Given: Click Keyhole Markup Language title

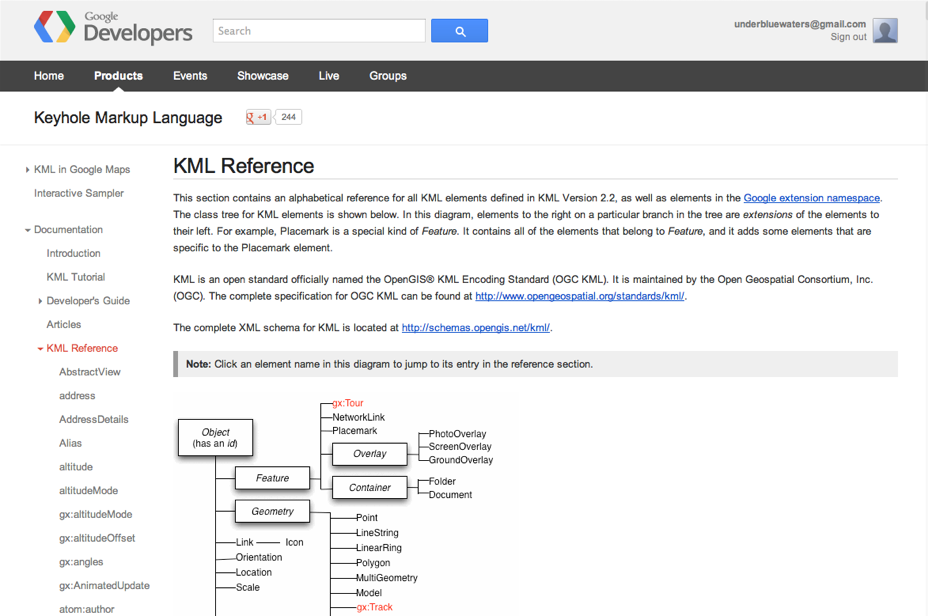Looking at the screenshot, I should [128, 118].
